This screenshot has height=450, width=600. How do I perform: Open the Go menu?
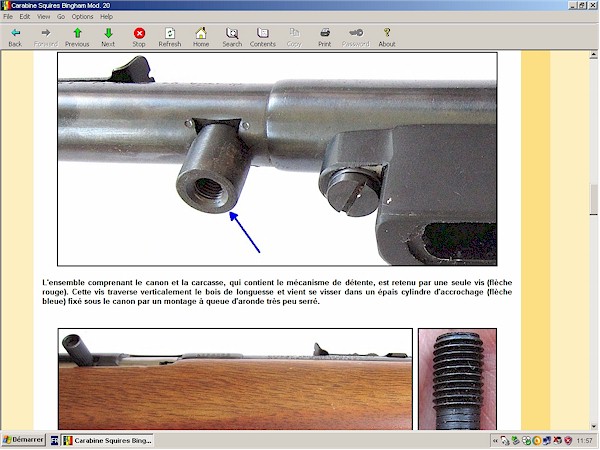(61, 16)
